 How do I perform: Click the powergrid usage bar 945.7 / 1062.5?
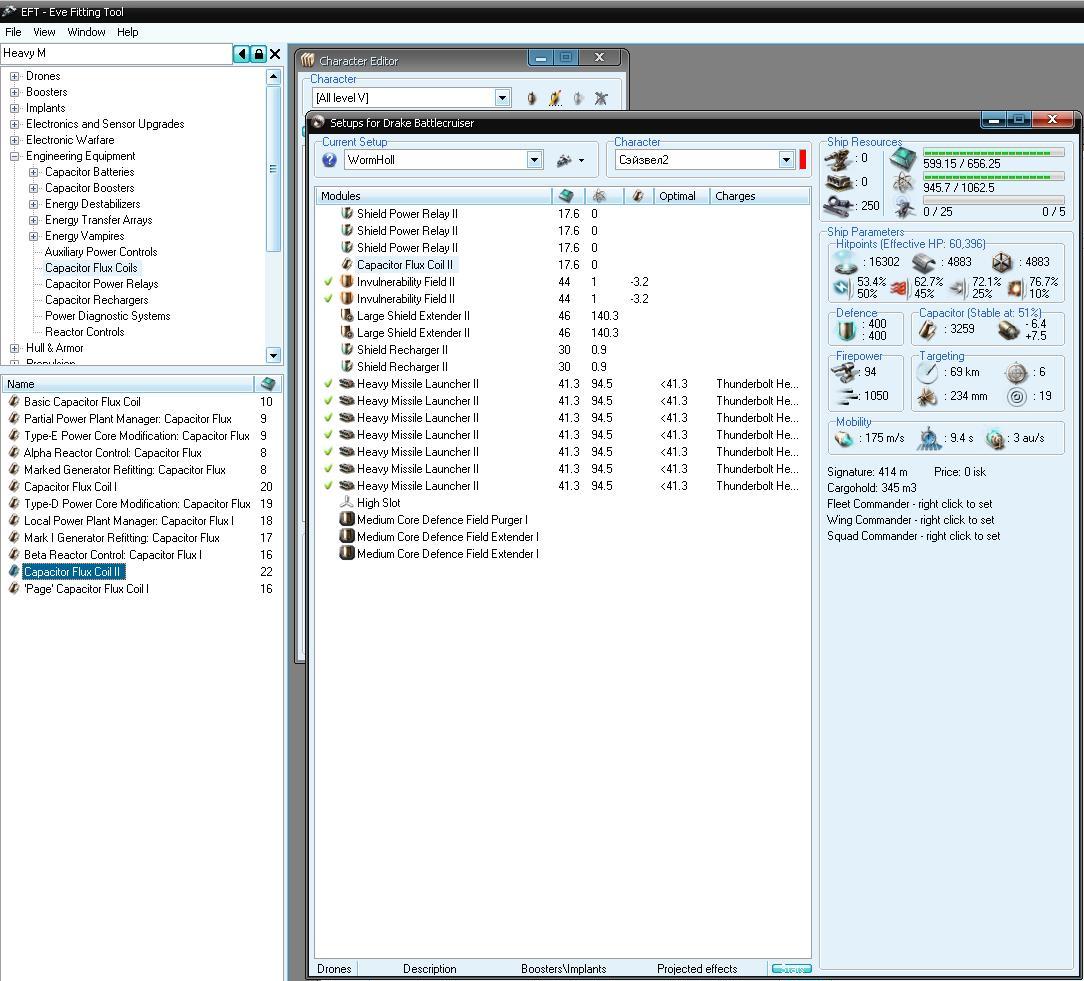[993, 177]
